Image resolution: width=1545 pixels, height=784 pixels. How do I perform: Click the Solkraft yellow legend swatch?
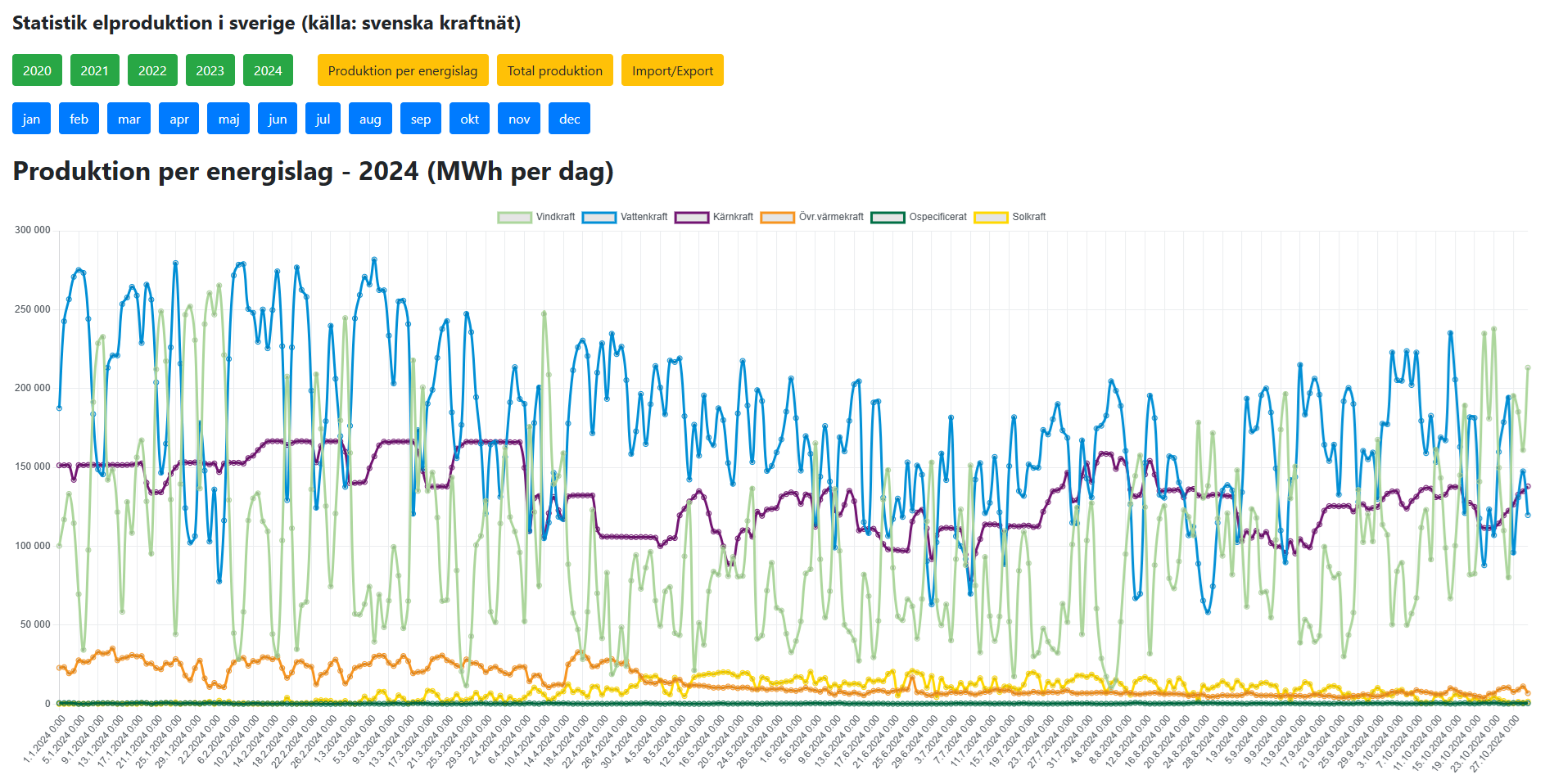pyautogui.click(x=991, y=217)
